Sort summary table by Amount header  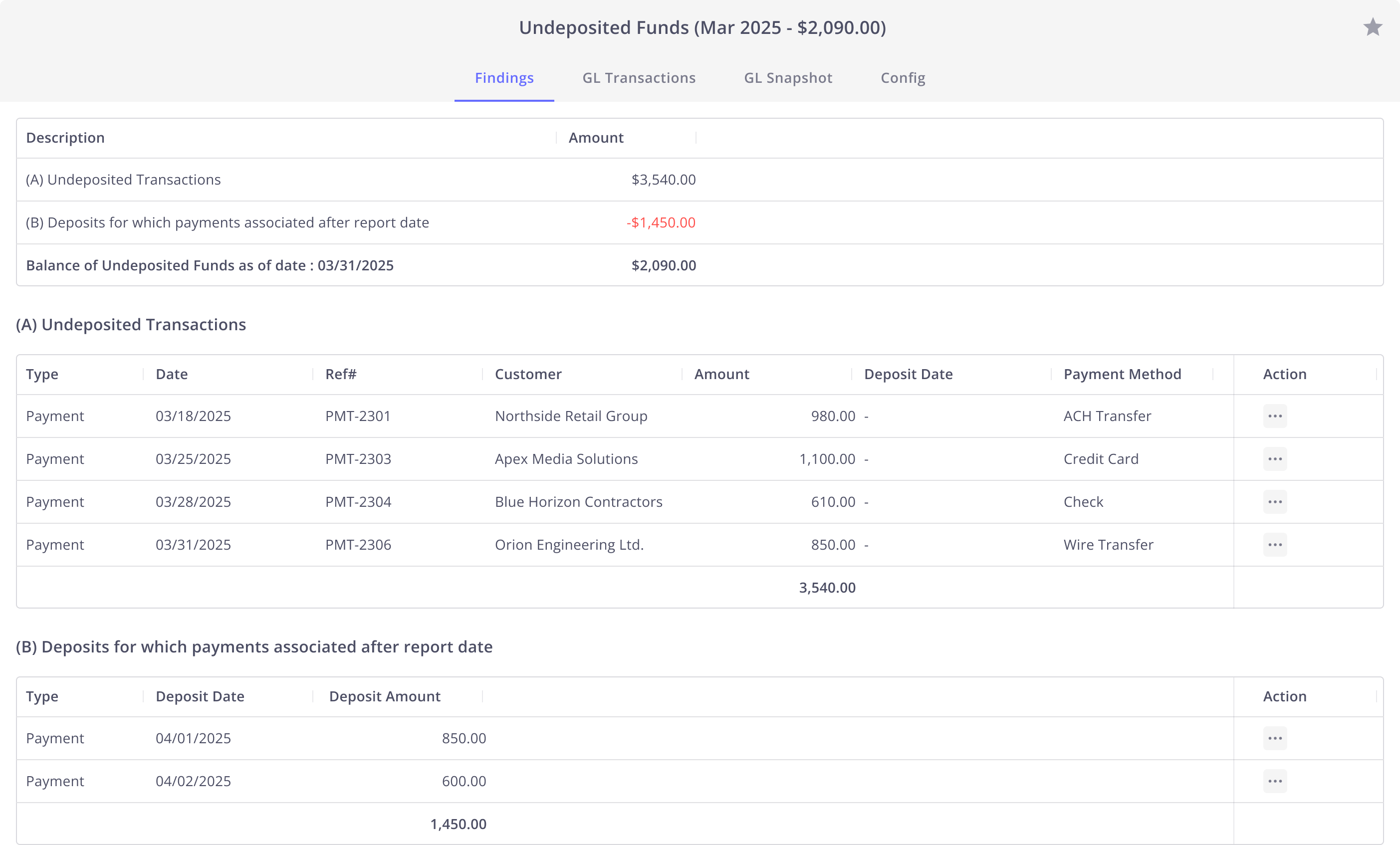click(x=596, y=138)
